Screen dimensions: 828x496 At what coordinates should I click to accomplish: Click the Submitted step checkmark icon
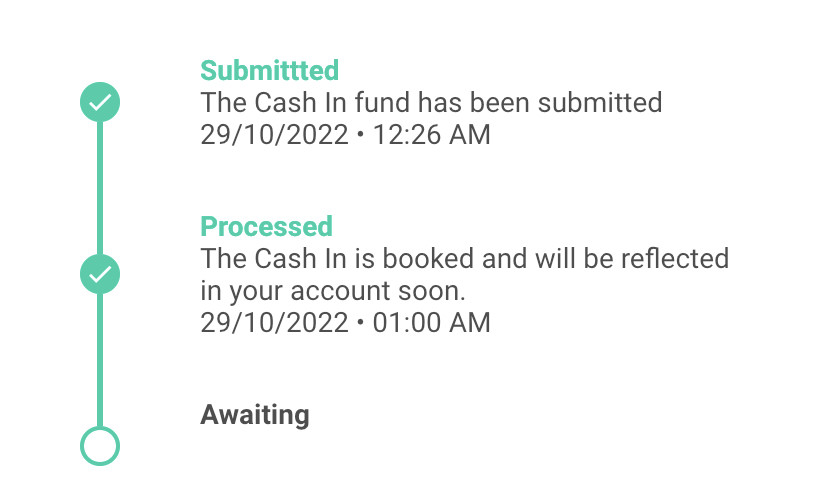point(100,102)
